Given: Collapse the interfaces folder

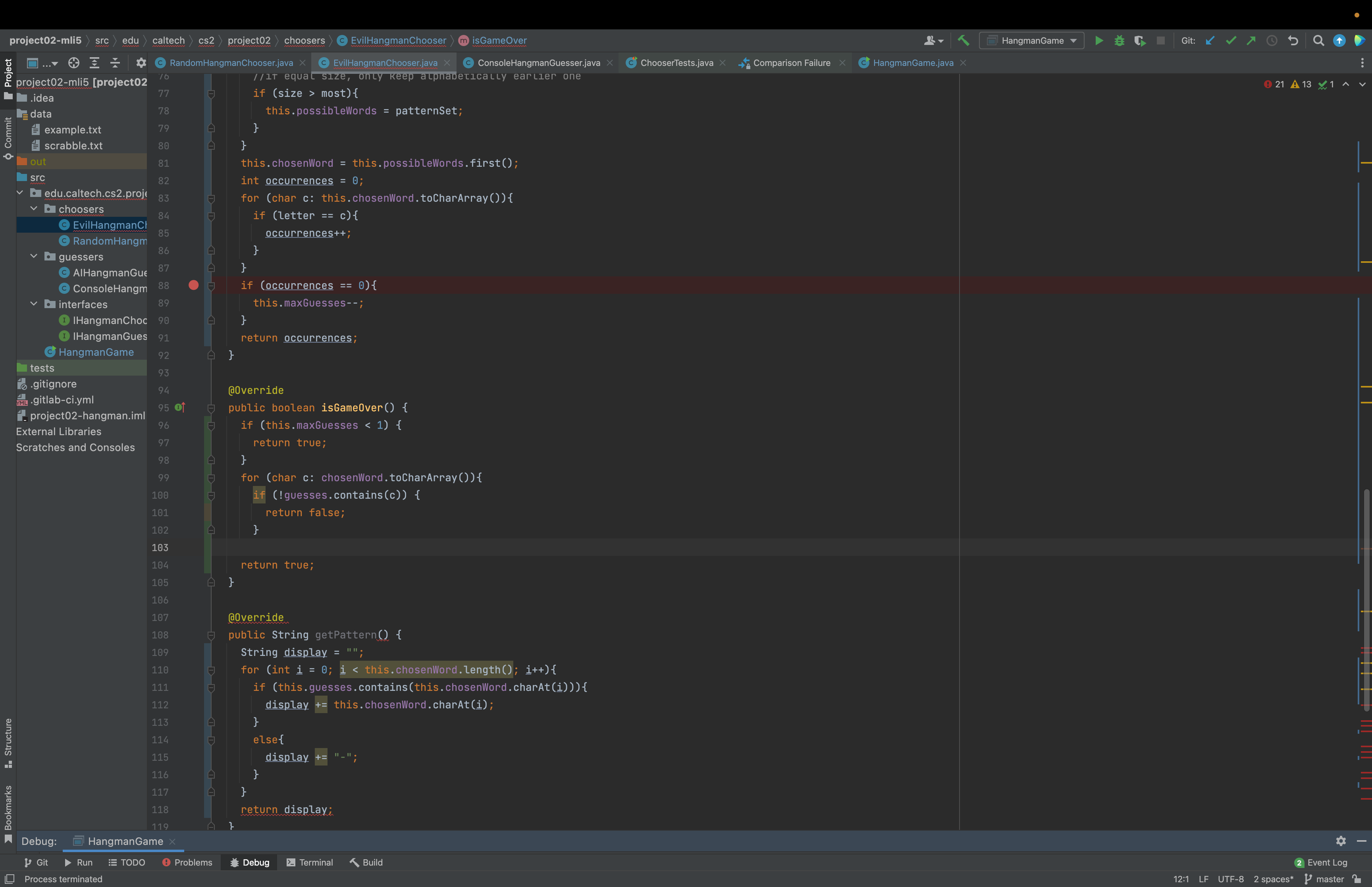Looking at the screenshot, I should tap(33, 304).
